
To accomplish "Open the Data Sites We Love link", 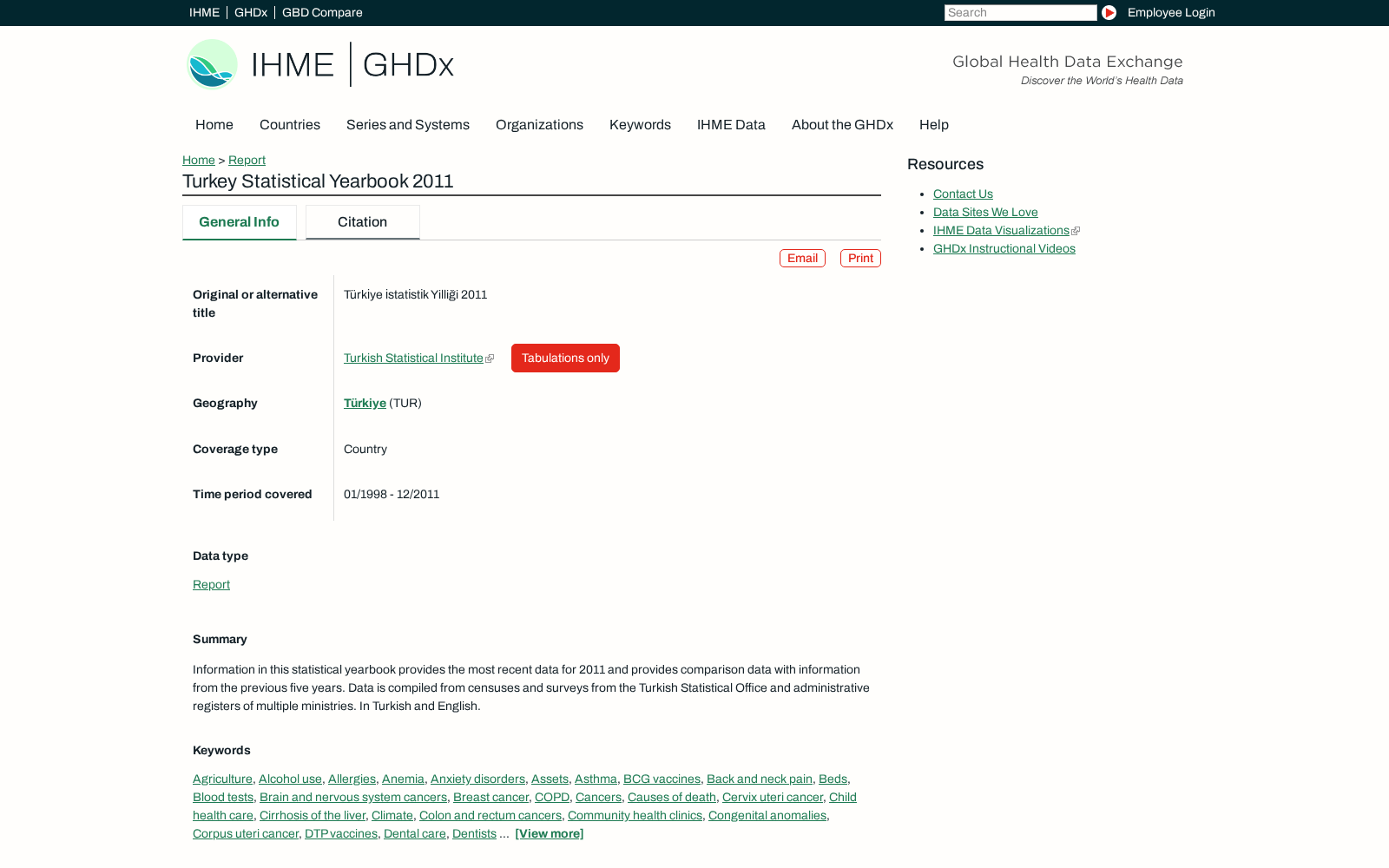I will tap(985, 213).
